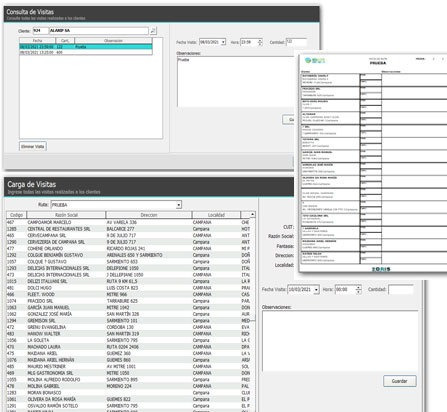Select the GONZALEZ JOSÉ MARÍA row
The height and width of the screenshot is (412, 447).
click(x=128, y=314)
